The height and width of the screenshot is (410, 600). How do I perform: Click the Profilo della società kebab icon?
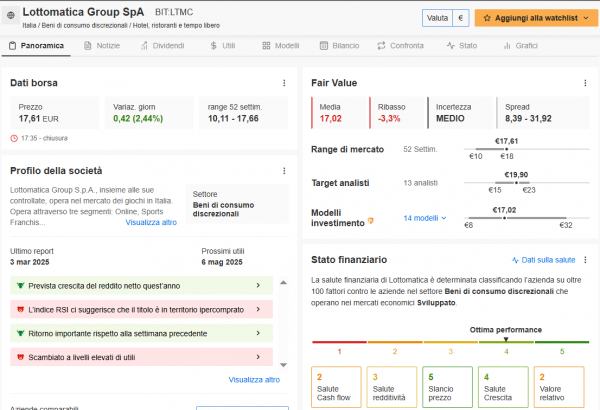(284, 171)
